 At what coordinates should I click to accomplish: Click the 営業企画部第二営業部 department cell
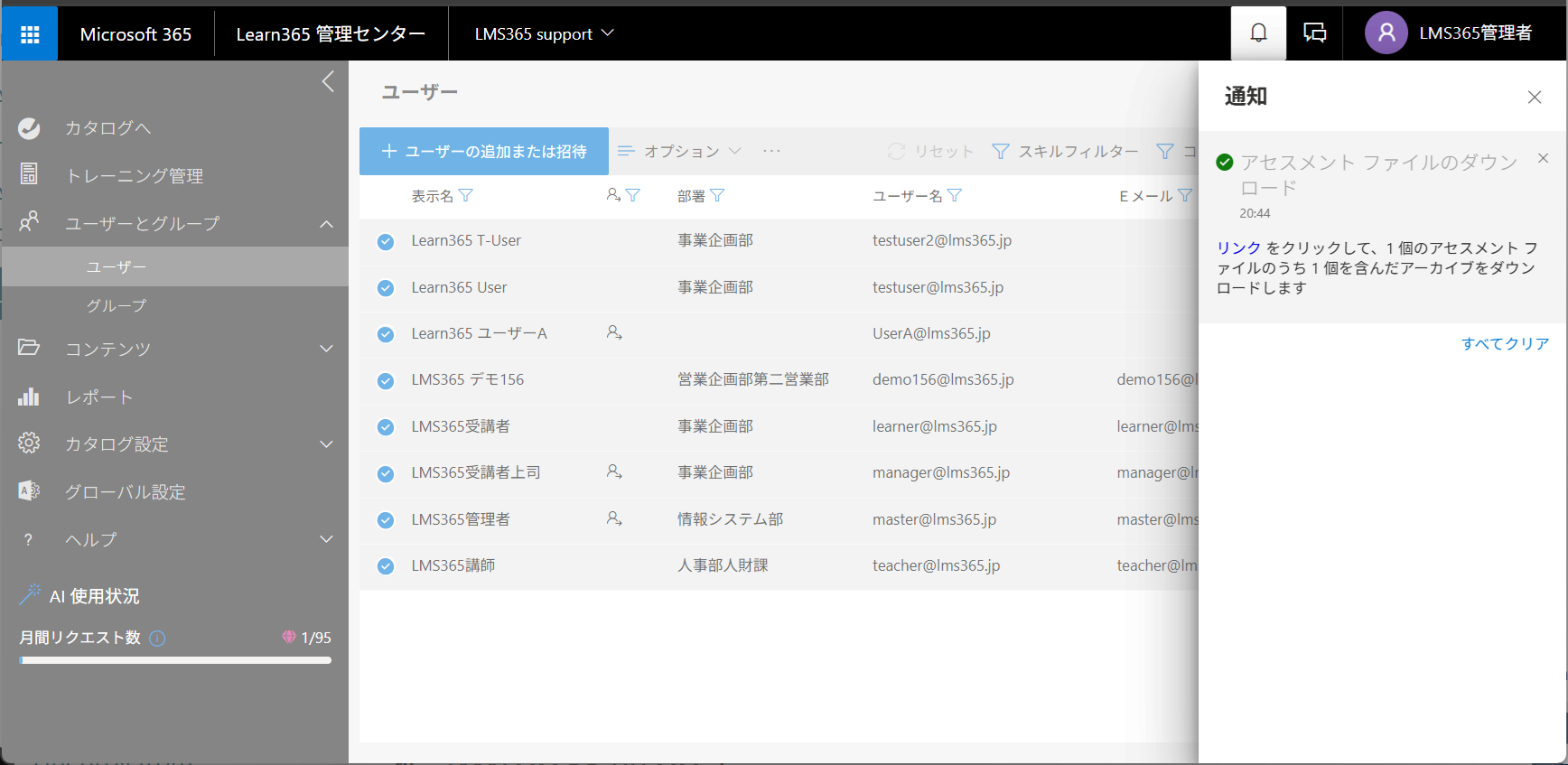[x=753, y=379]
